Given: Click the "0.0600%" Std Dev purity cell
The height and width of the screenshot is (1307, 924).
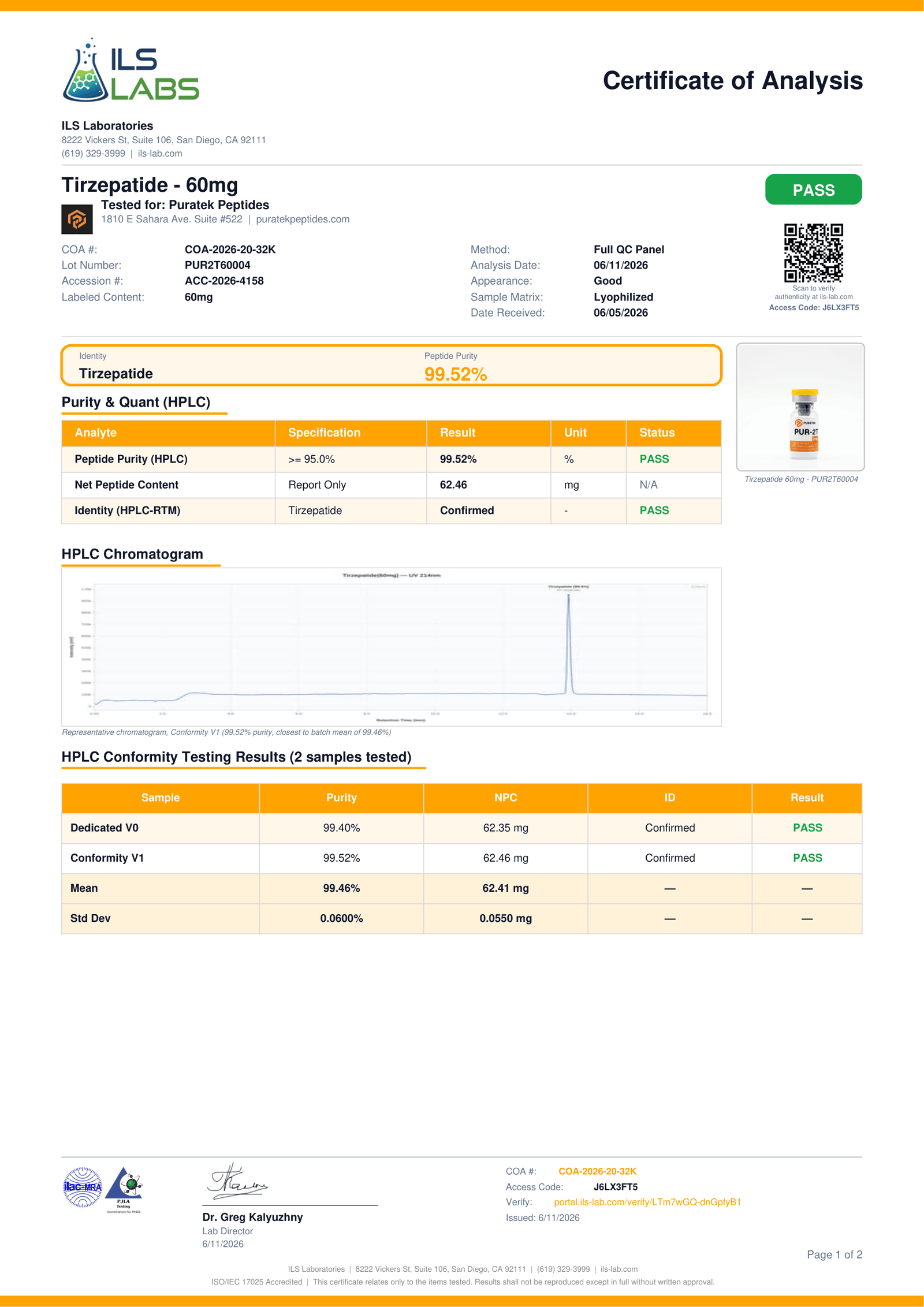Looking at the screenshot, I should [x=341, y=918].
